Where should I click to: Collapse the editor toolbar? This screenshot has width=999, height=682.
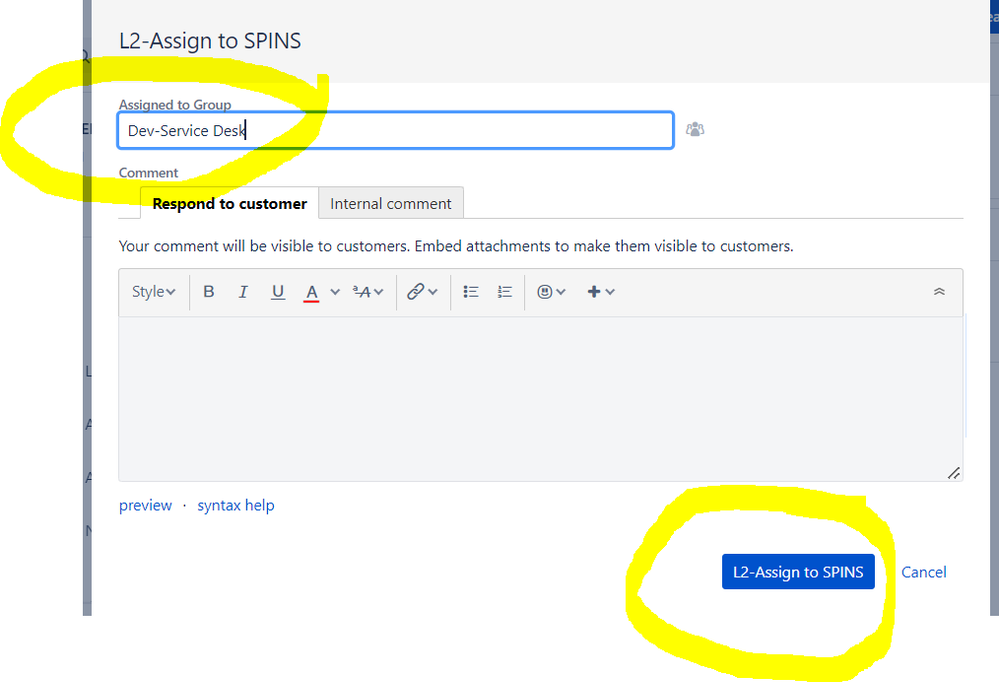tap(939, 291)
